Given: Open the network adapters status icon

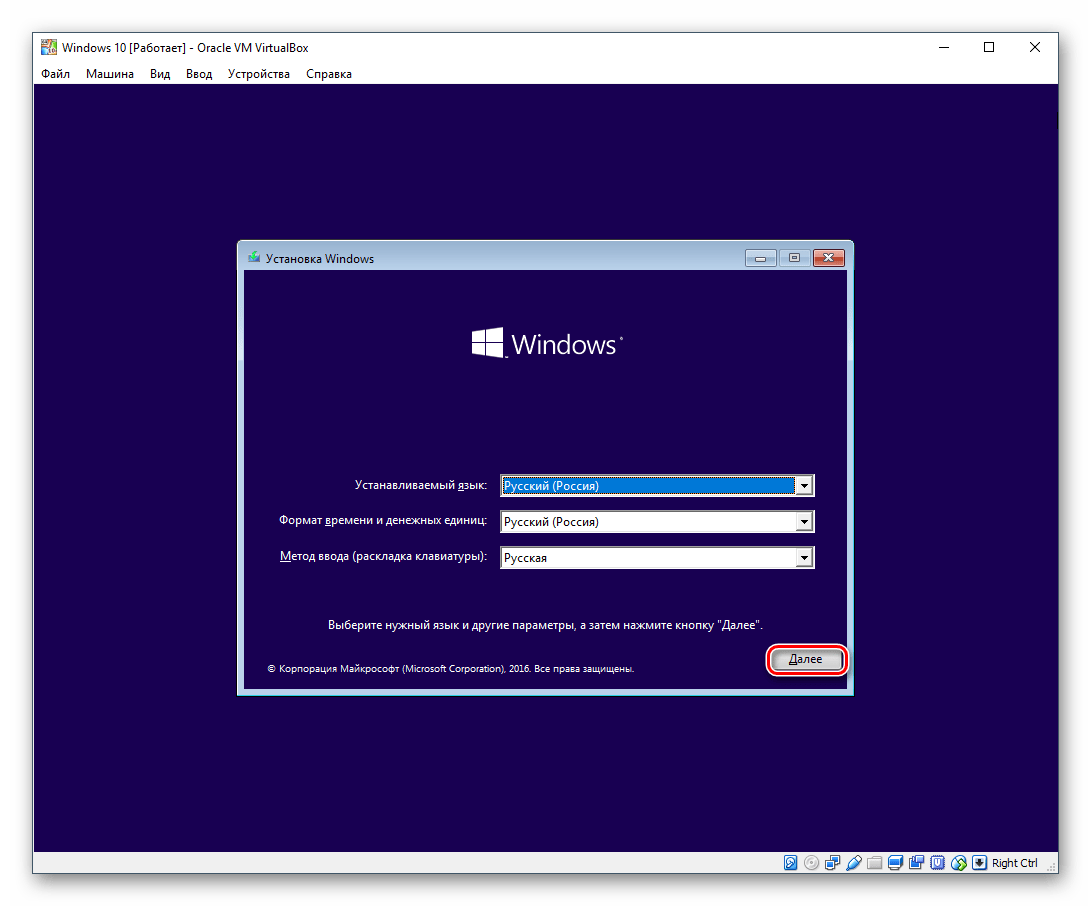Looking at the screenshot, I should 832,863.
